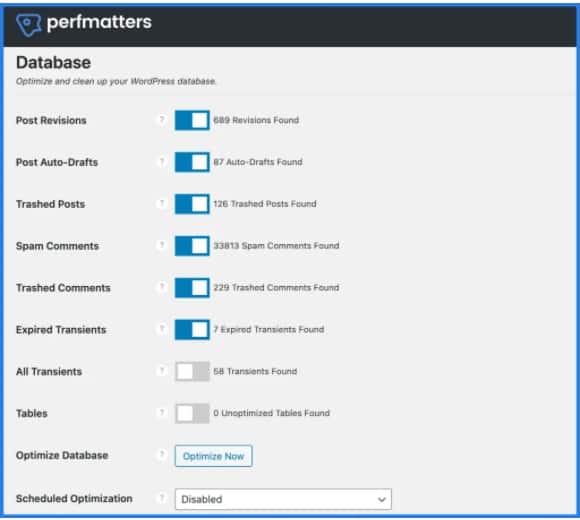Click help icon for Optimize Database
The image size is (580, 520).
click(x=162, y=455)
